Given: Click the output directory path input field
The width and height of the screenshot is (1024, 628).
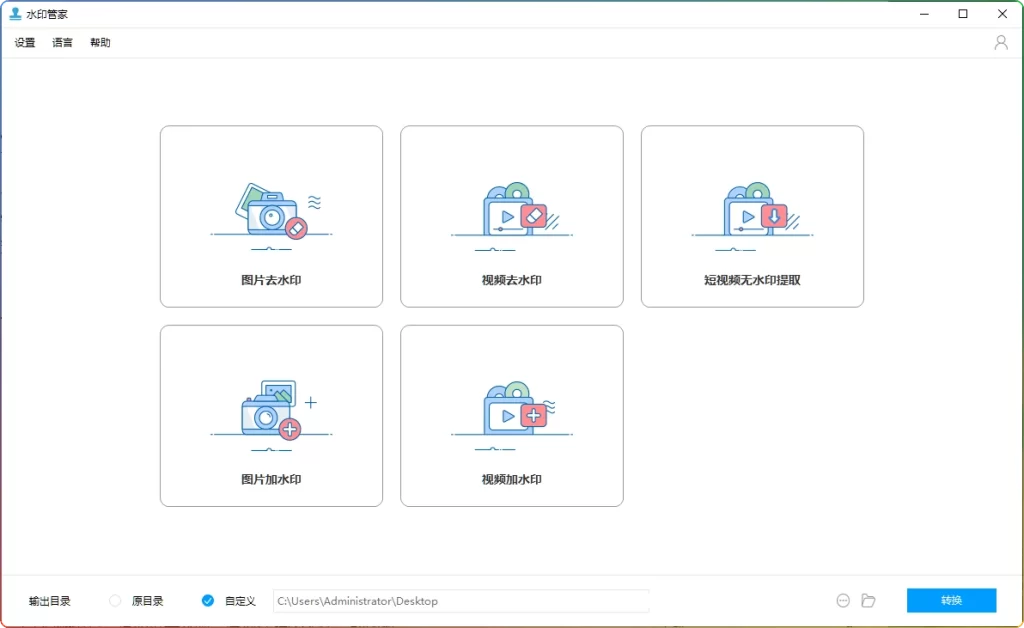Looking at the screenshot, I should [x=462, y=601].
